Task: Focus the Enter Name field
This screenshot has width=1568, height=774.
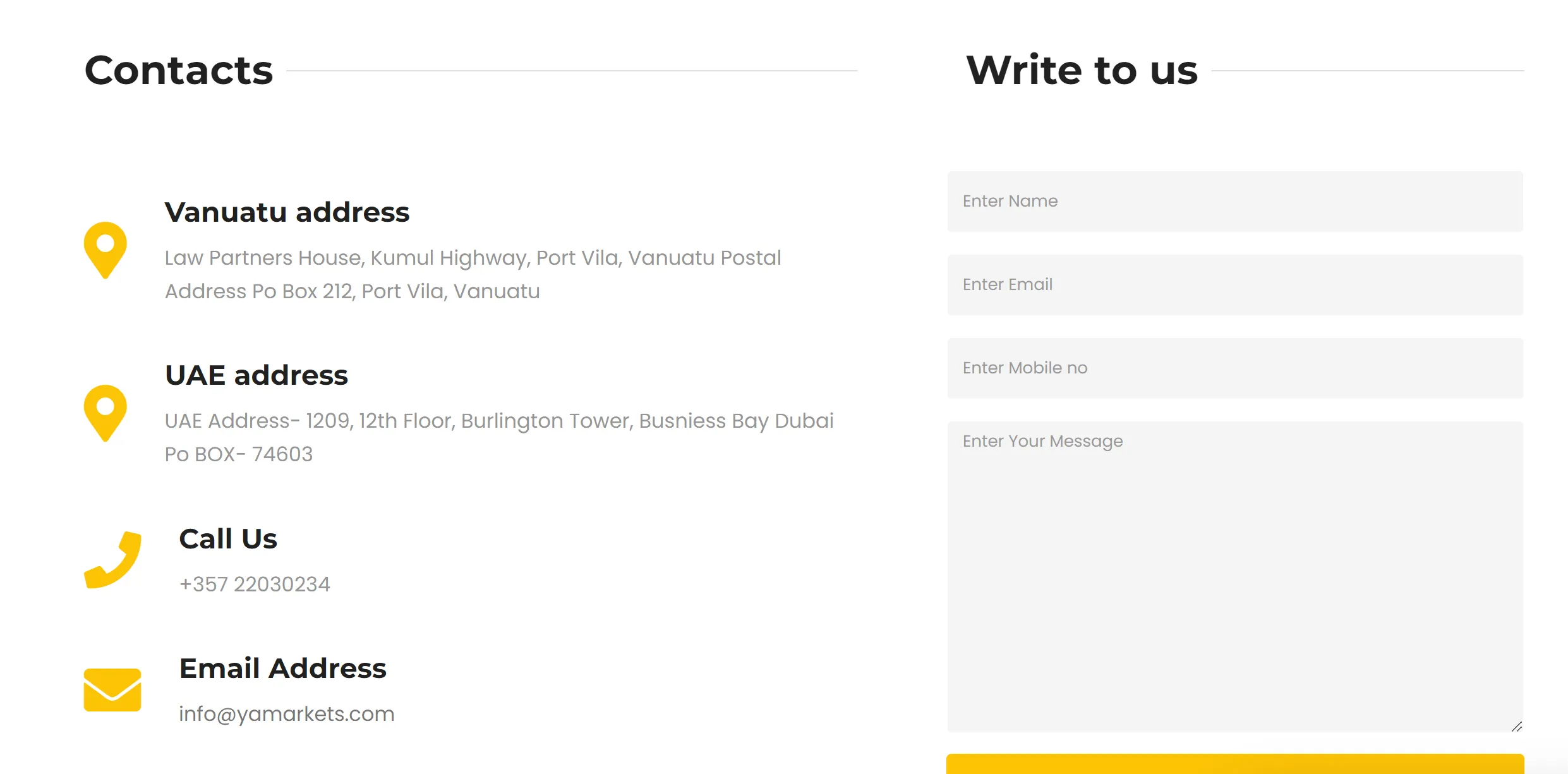Action: (x=1235, y=201)
